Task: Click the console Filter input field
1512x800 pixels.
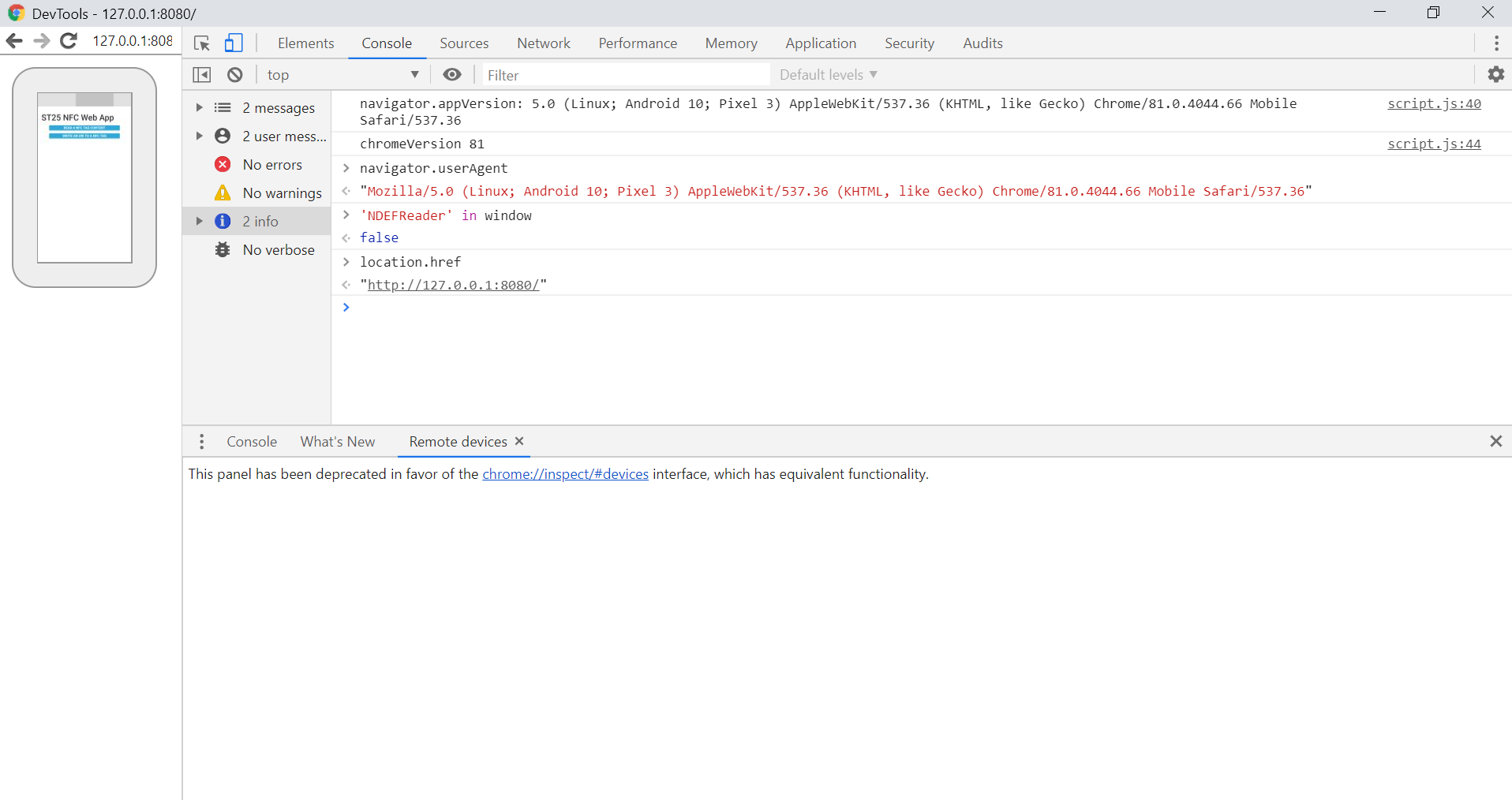Action: pyautogui.click(x=626, y=75)
